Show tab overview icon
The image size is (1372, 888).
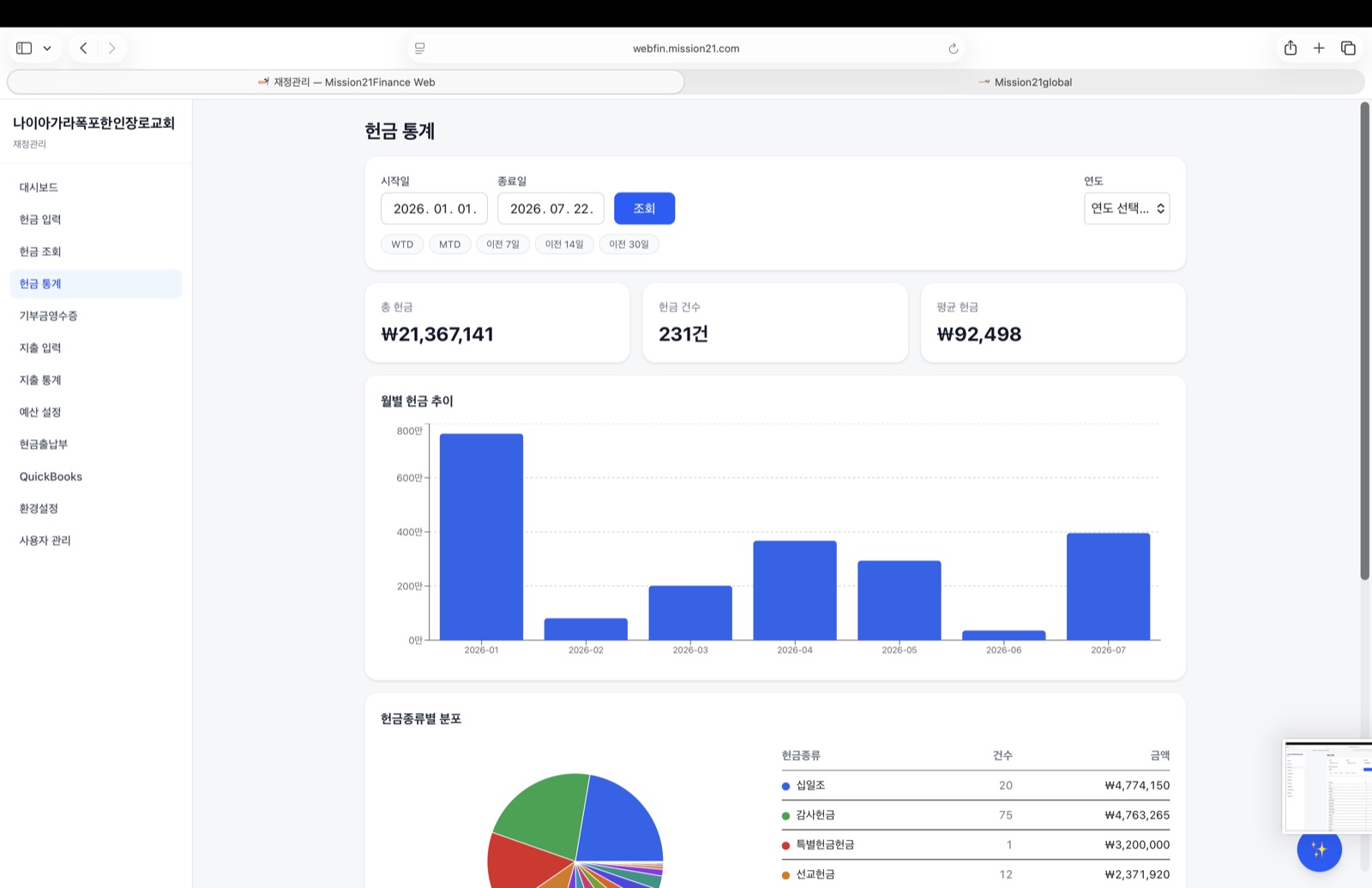1348,48
